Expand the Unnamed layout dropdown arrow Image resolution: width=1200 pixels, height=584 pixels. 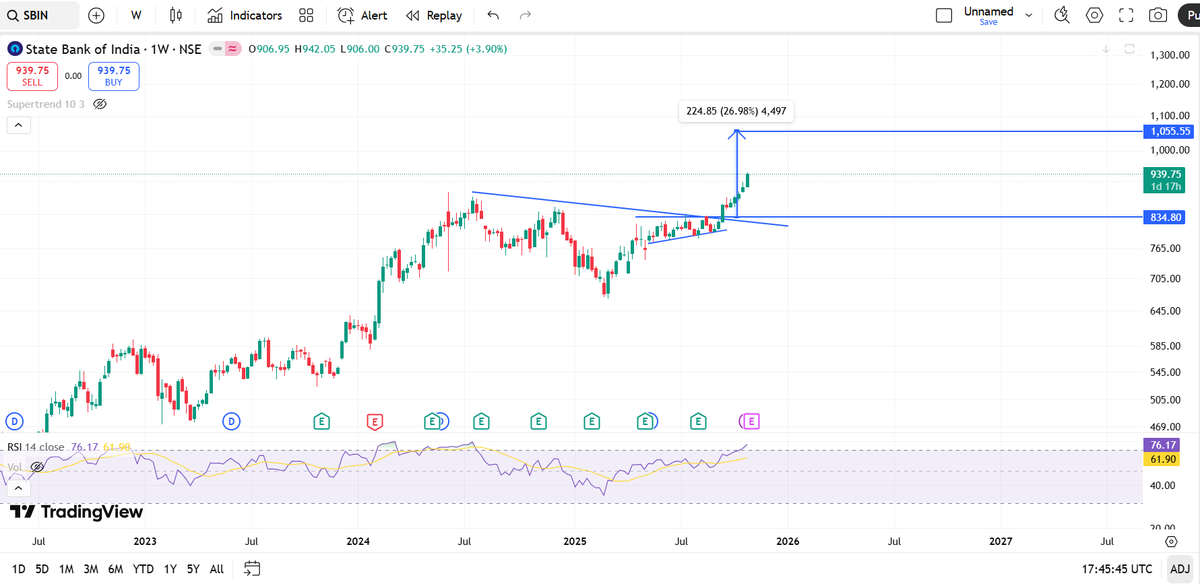click(x=1030, y=15)
